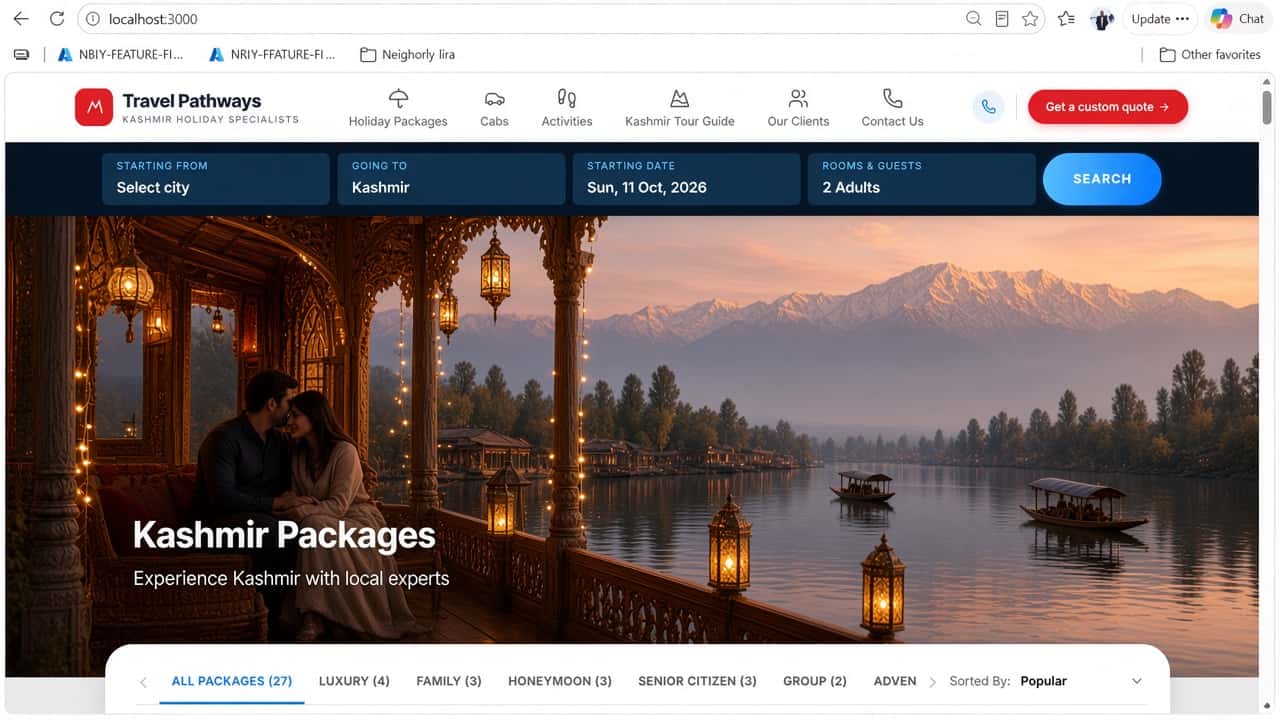The width and height of the screenshot is (1280, 720).
Task: Open the reader view icon in address bar
Action: pos(1002,19)
